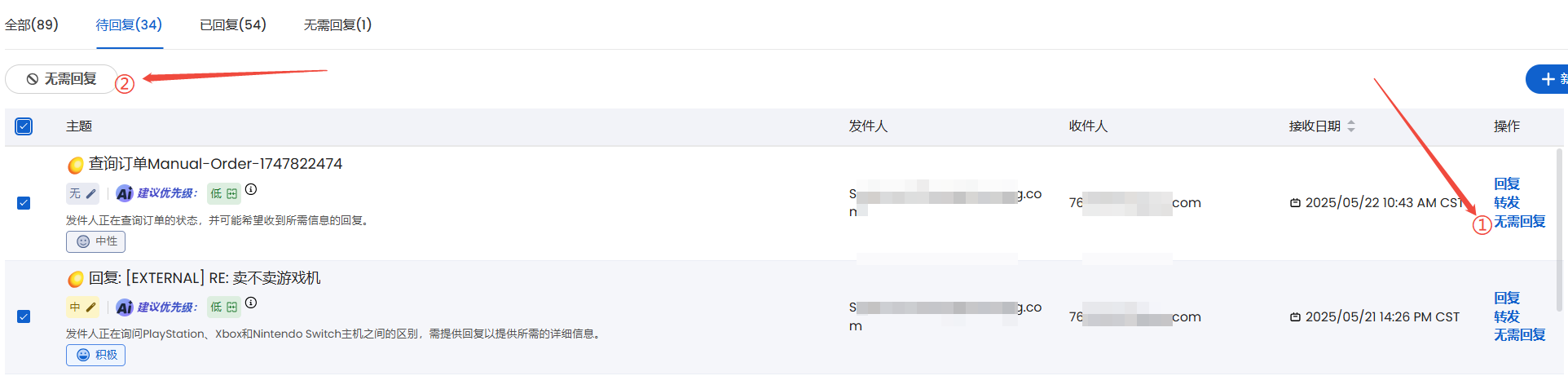This screenshot has height=376, width=1568.
Task: Click info icon beside second email's suggested priority
Action: point(251,303)
